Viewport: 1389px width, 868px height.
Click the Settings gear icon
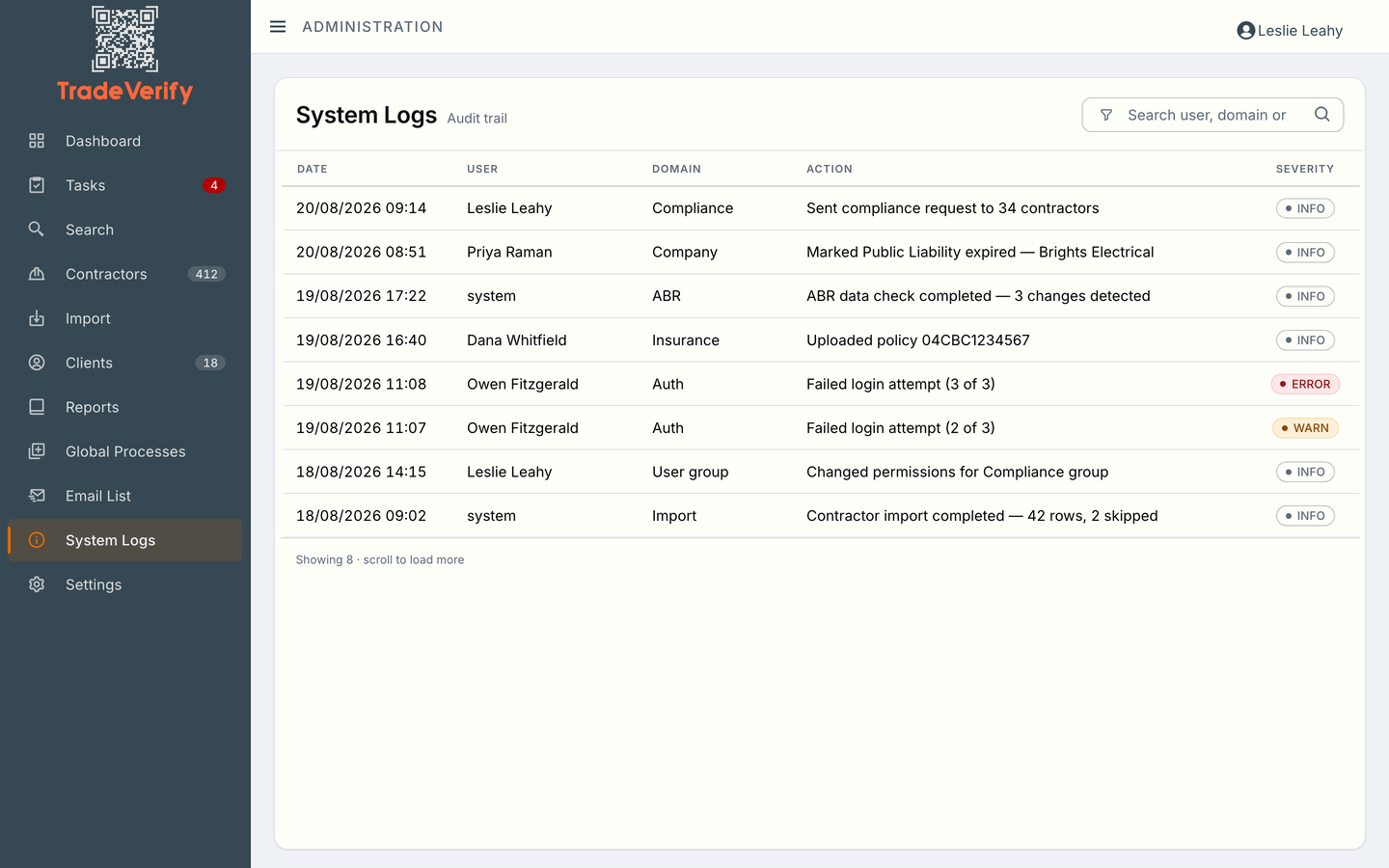[37, 584]
